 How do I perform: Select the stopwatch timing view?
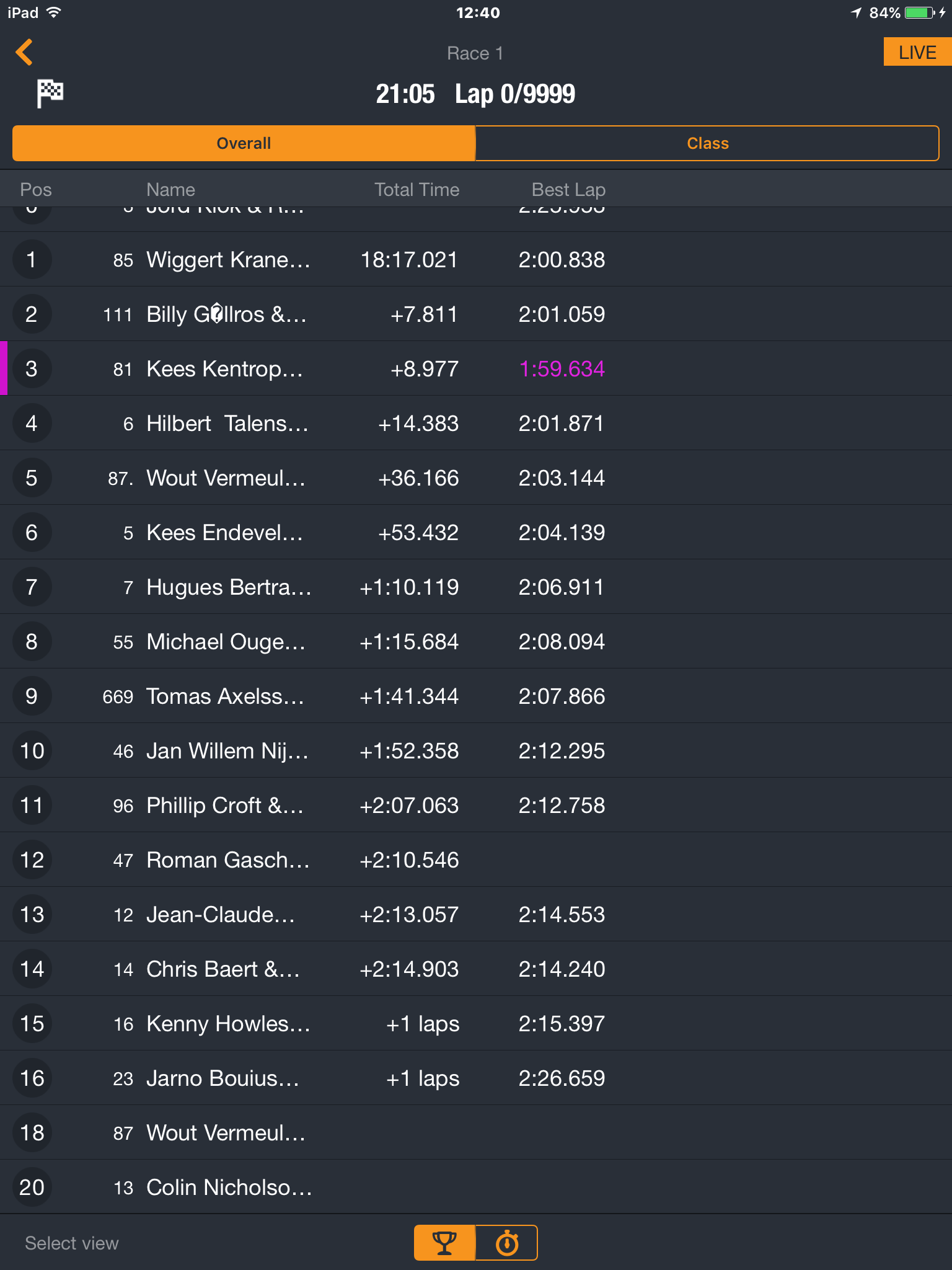506,1243
